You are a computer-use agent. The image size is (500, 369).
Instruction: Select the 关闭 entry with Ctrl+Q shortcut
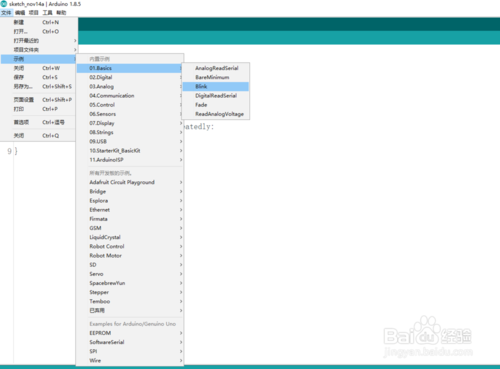click(x=39, y=136)
